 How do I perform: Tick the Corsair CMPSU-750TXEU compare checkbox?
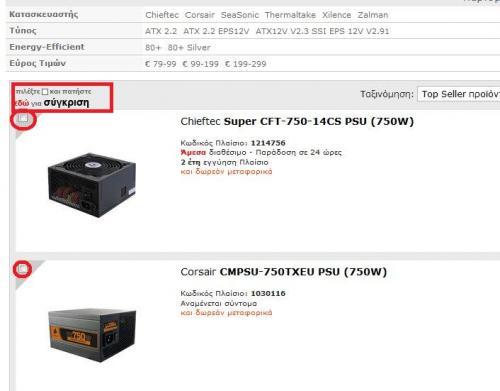tap(22, 269)
